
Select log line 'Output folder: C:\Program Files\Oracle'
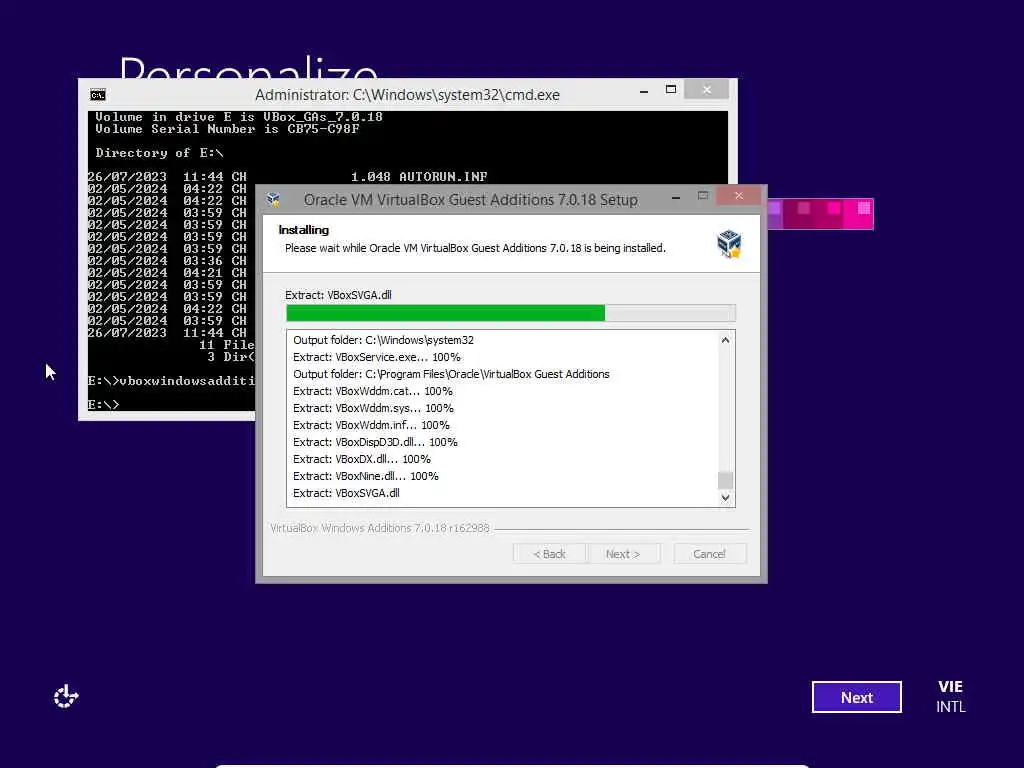click(451, 374)
